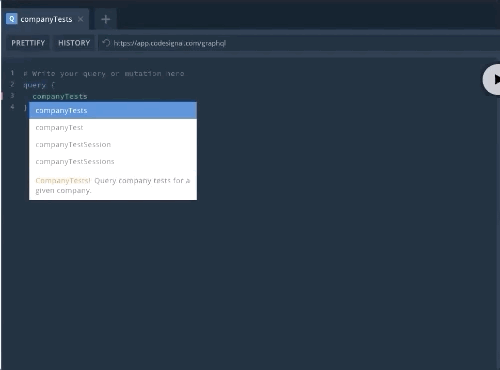500x370 pixels.
Task: Choose companyTestSessions from suggestions
Action: pyautogui.click(x=113, y=161)
